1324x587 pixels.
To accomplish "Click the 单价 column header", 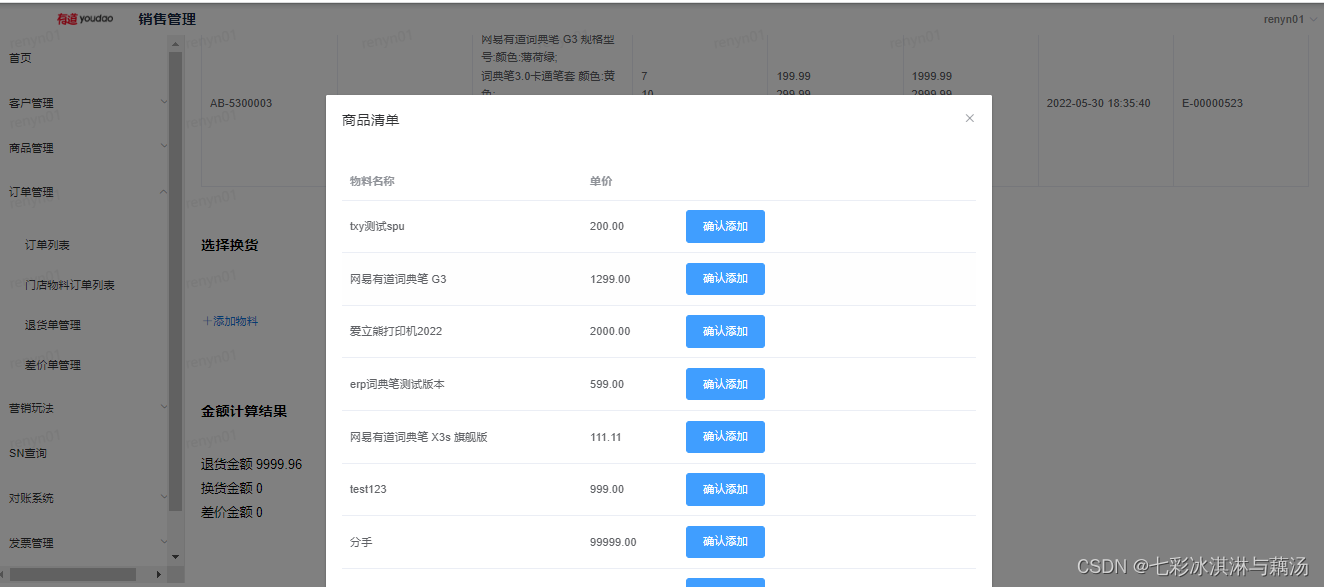I will (601, 181).
